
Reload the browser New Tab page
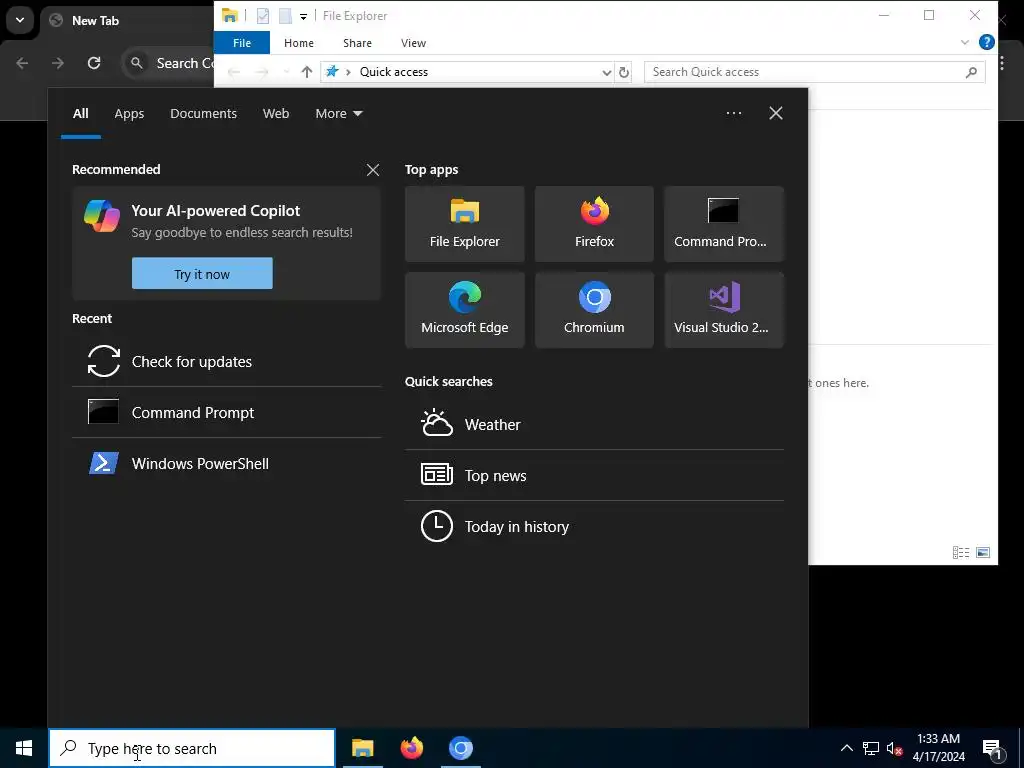(94, 63)
